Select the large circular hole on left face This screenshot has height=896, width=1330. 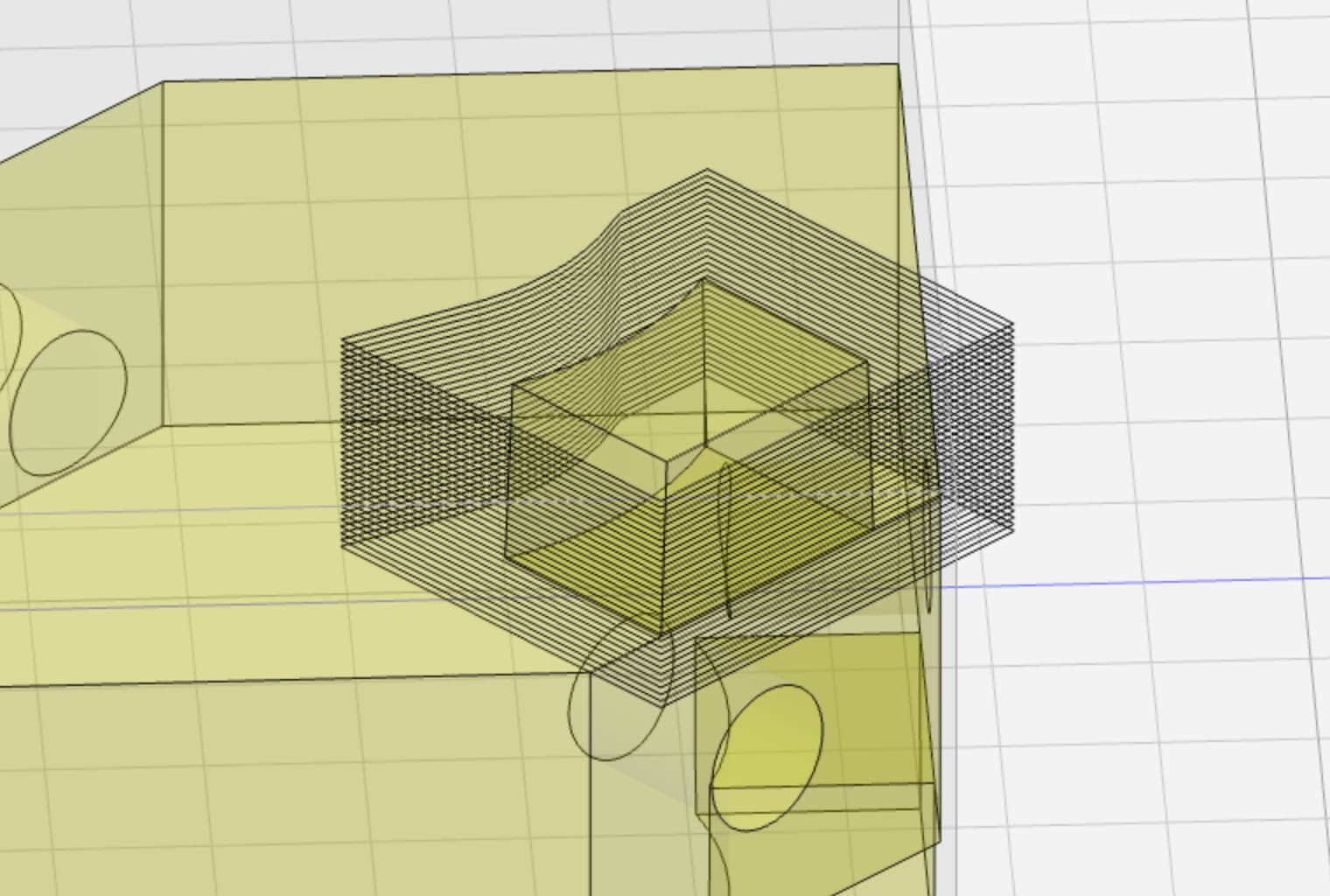click(x=68, y=403)
